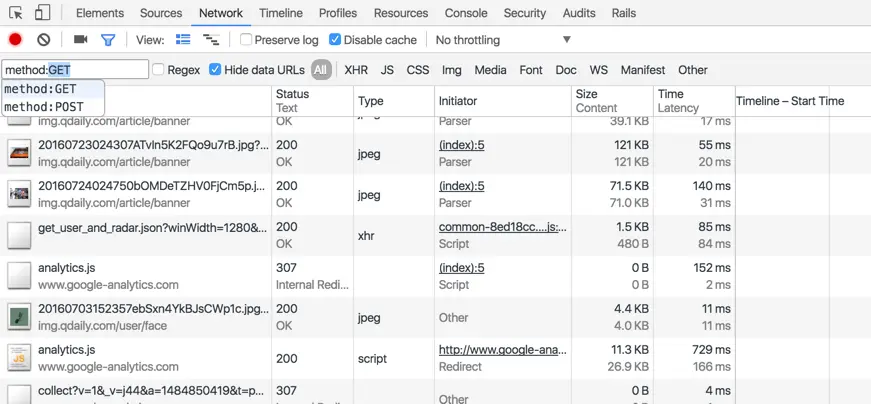Open (index):5 initiator link of 121 KB jpeg

pyautogui.click(x=462, y=145)
